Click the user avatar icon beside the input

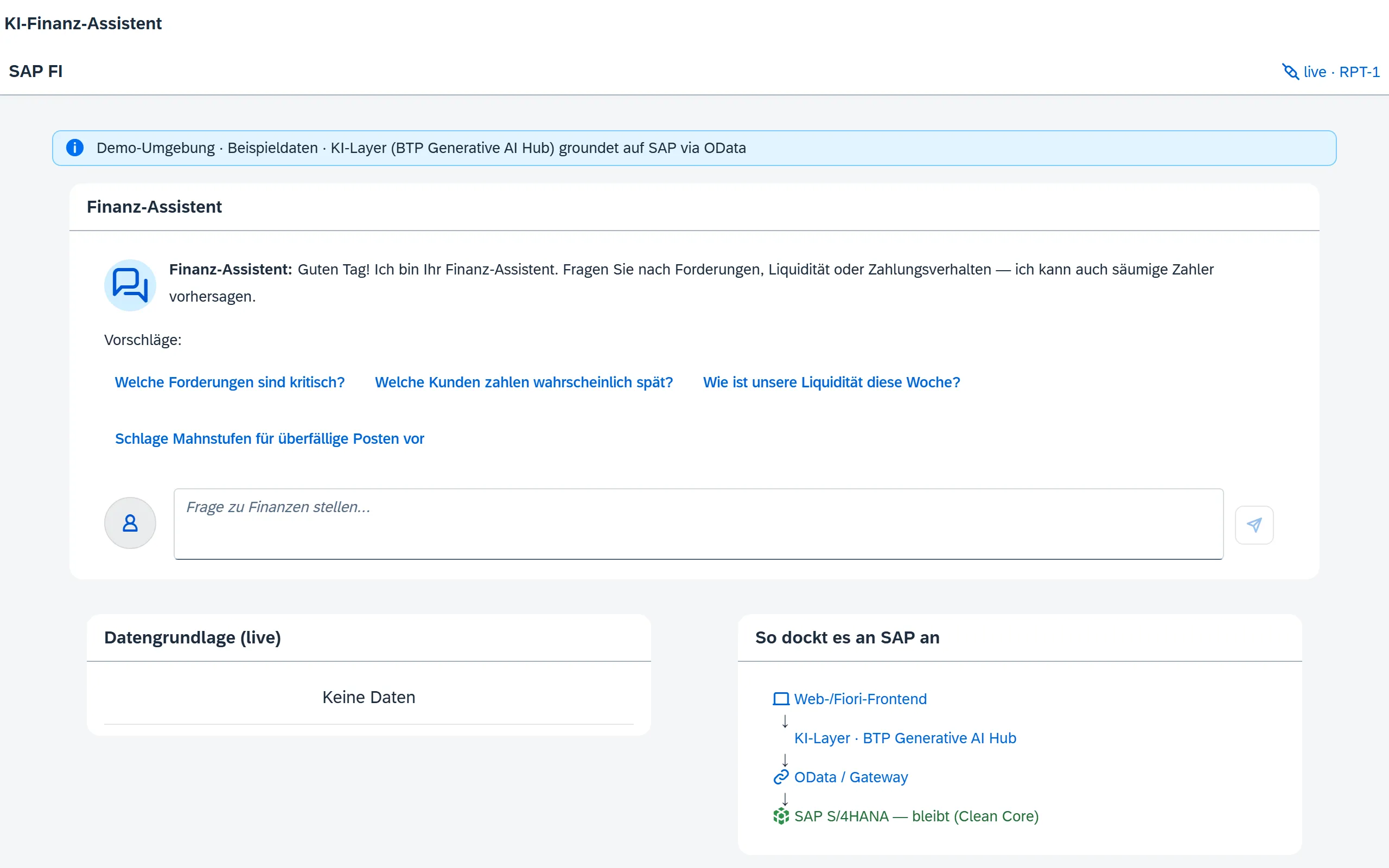(x=130, y=523)
